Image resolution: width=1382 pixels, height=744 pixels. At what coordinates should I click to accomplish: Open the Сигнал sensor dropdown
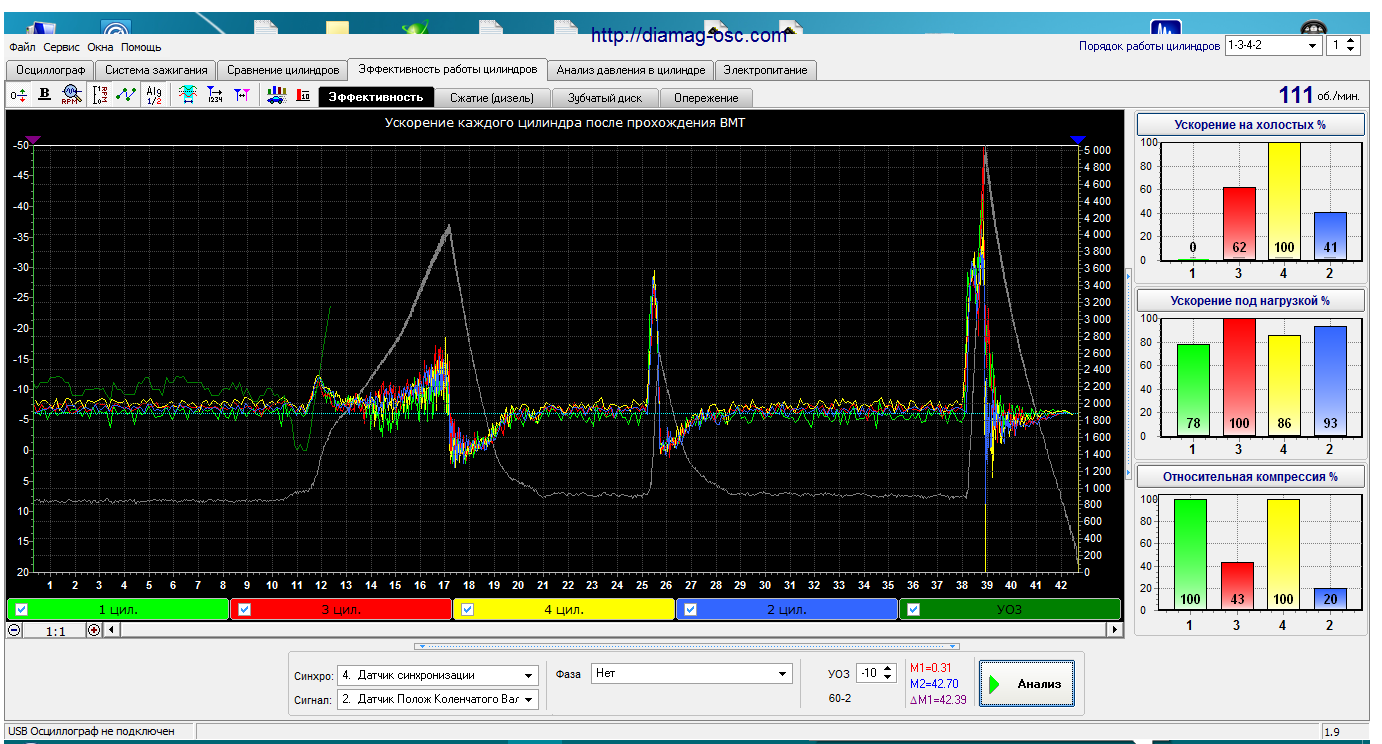tap(529, 699)
